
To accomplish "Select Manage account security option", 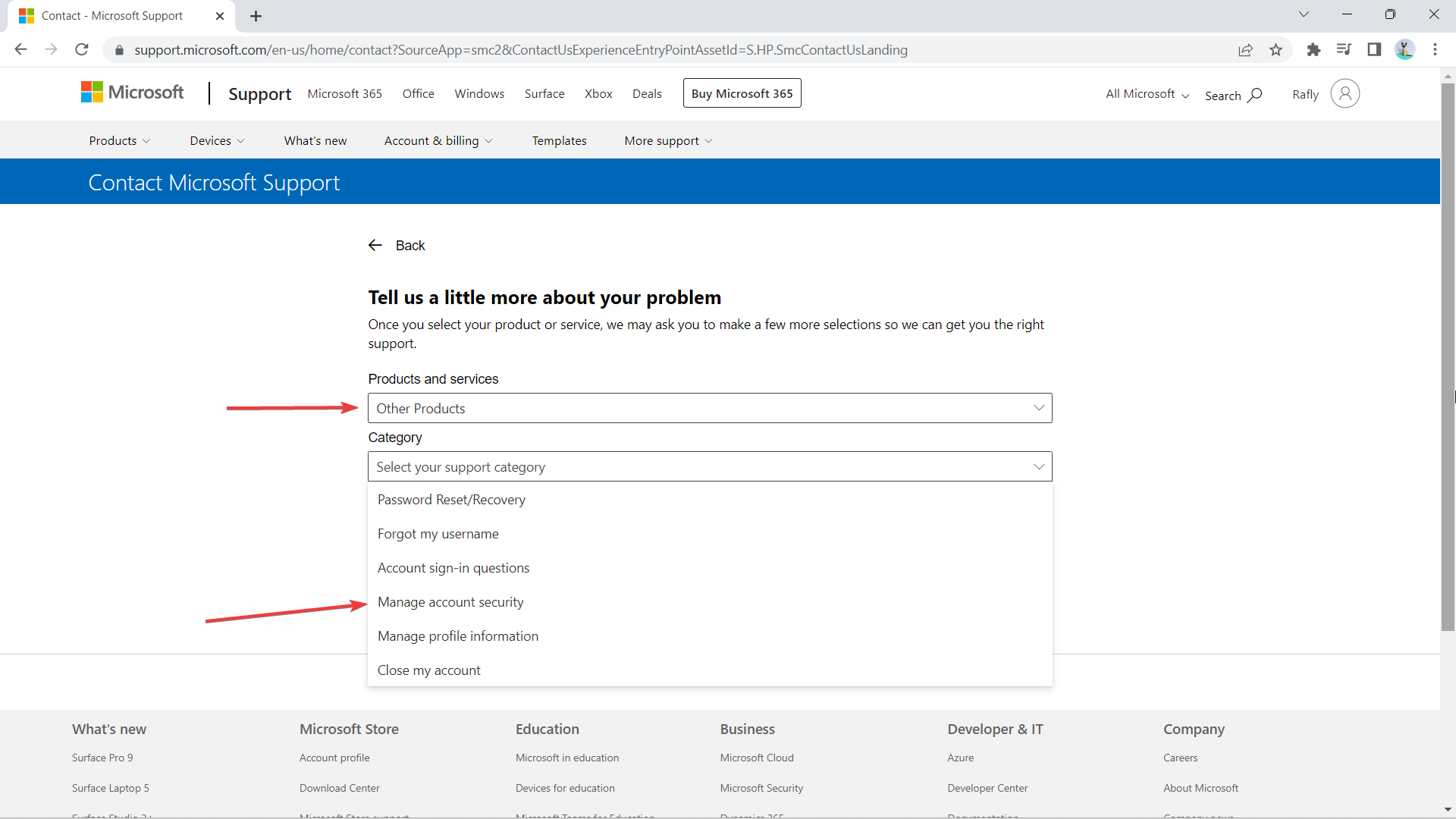I will (710, 602).
